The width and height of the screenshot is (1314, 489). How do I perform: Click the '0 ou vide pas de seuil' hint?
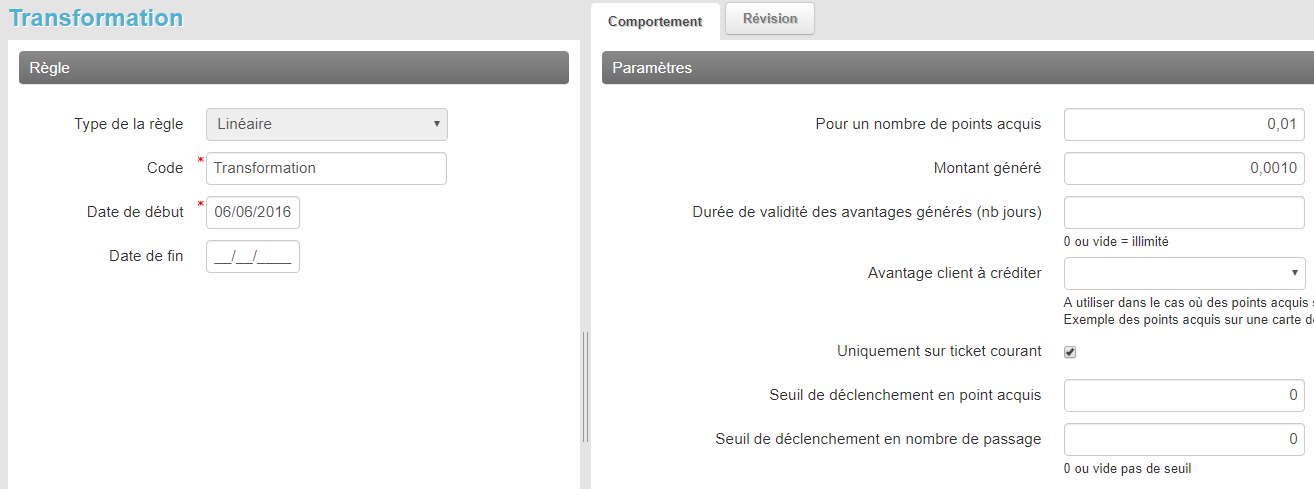click(1127, 468)
